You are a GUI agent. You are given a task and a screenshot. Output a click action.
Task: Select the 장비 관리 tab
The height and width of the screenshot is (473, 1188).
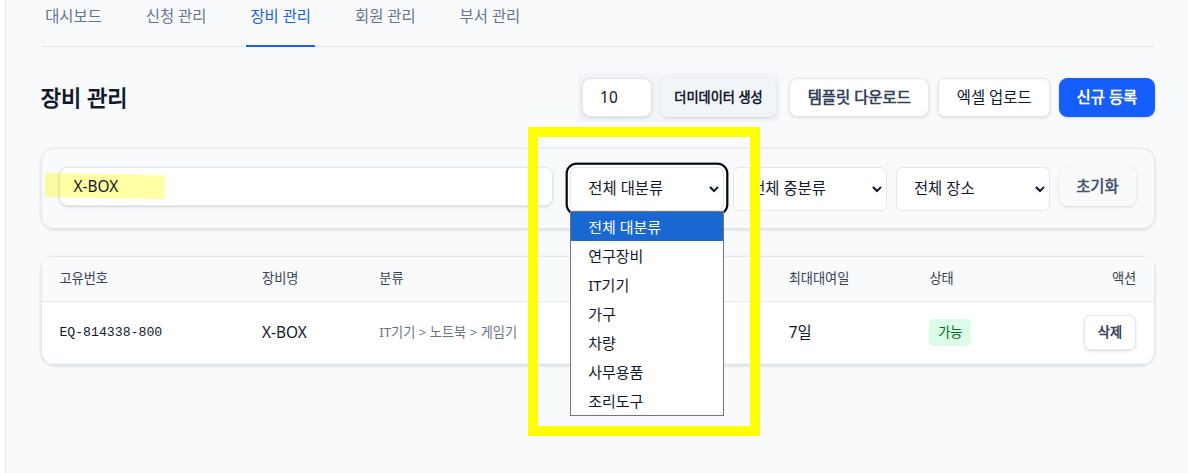tap(280, 16)
